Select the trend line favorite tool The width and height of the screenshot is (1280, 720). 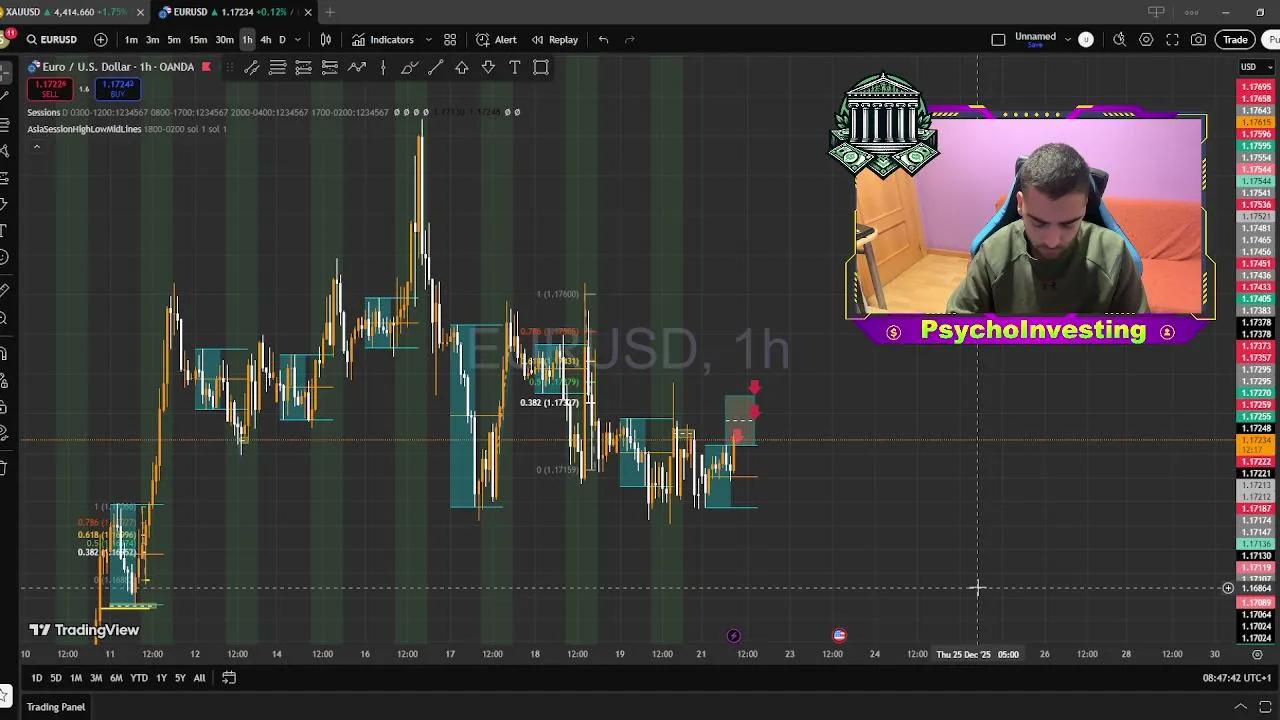(x=252, y=68)
